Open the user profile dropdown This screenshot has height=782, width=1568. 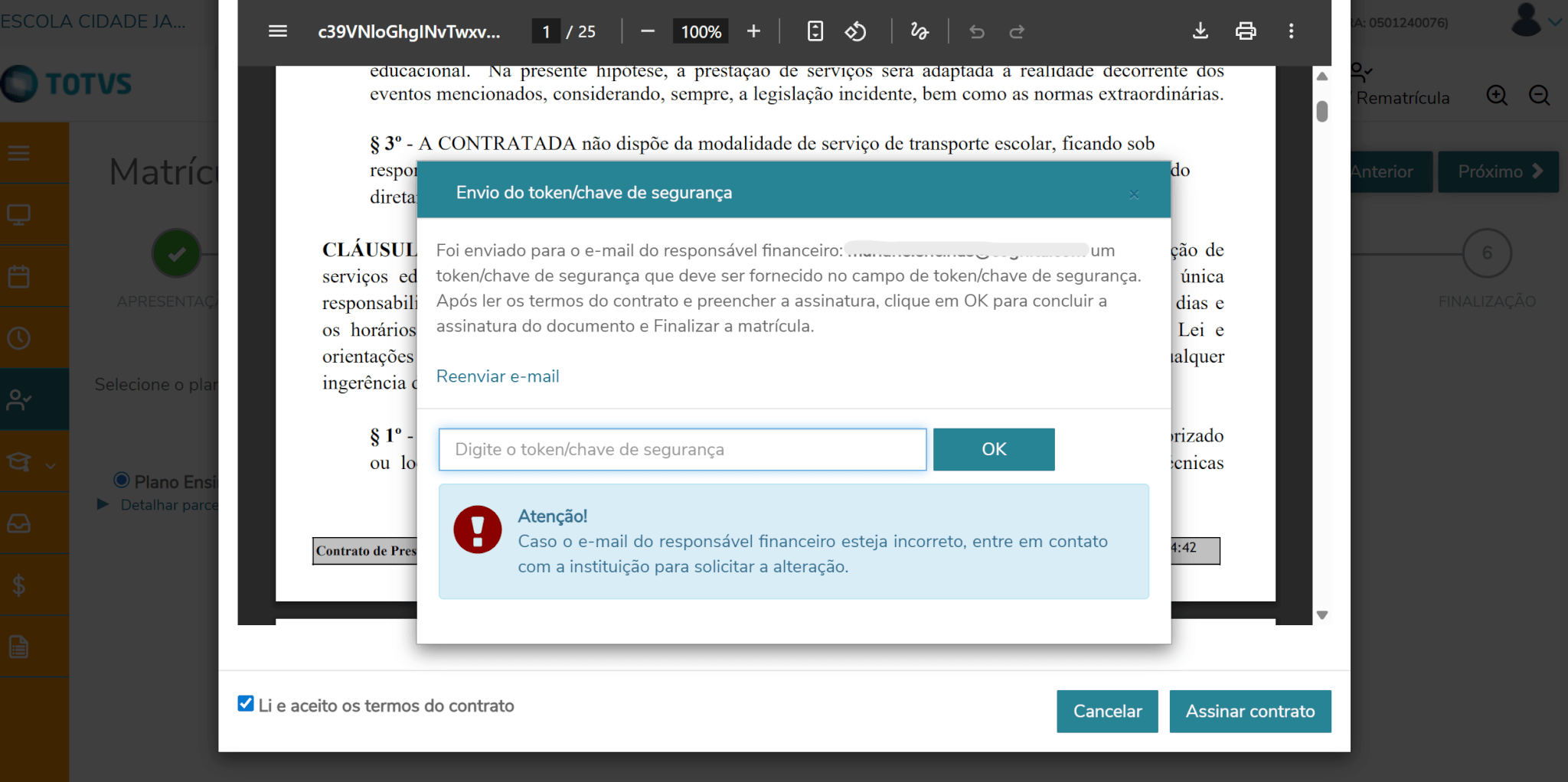click(1536, 21)
